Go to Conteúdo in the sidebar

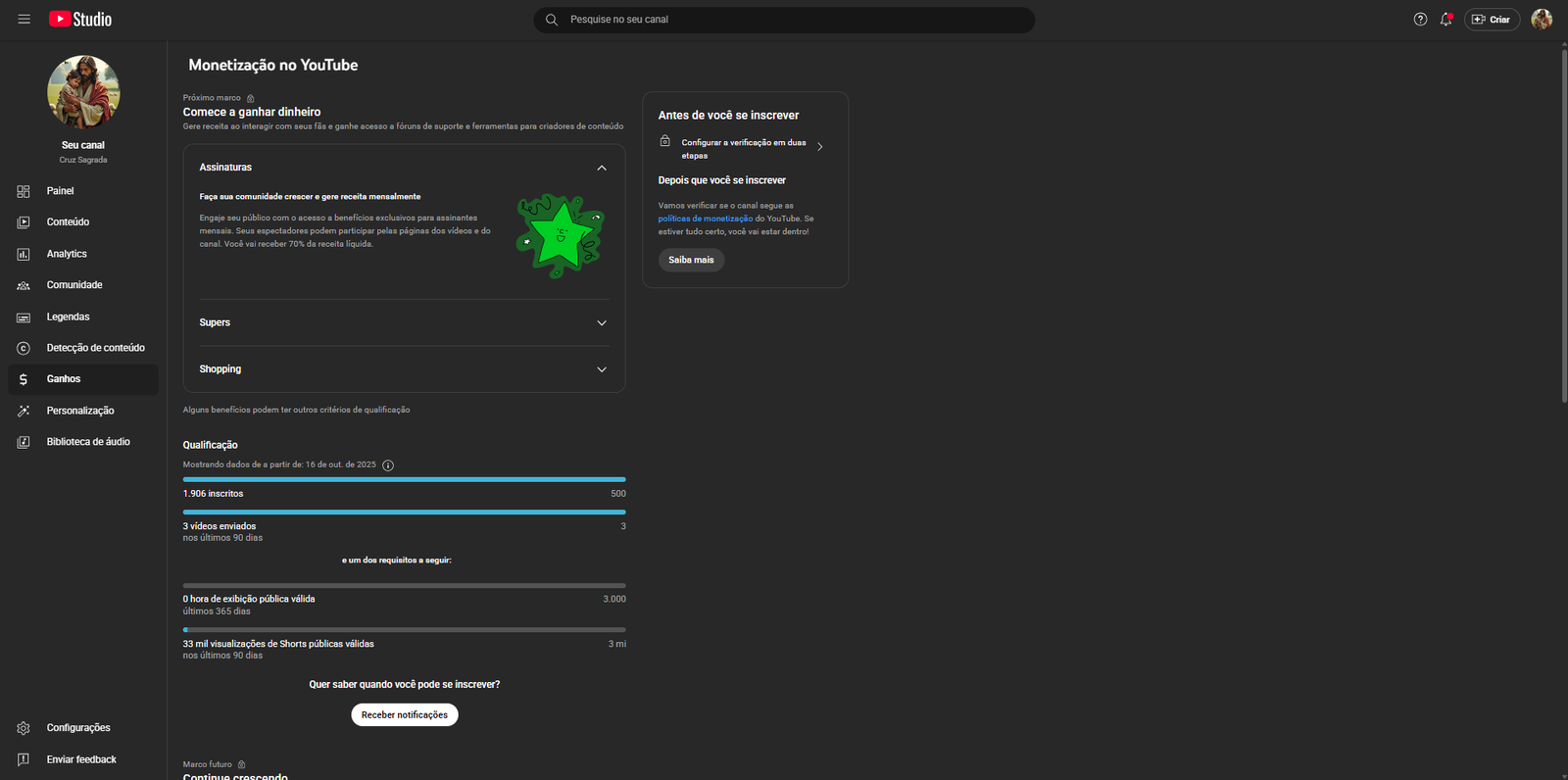(68, 222)
